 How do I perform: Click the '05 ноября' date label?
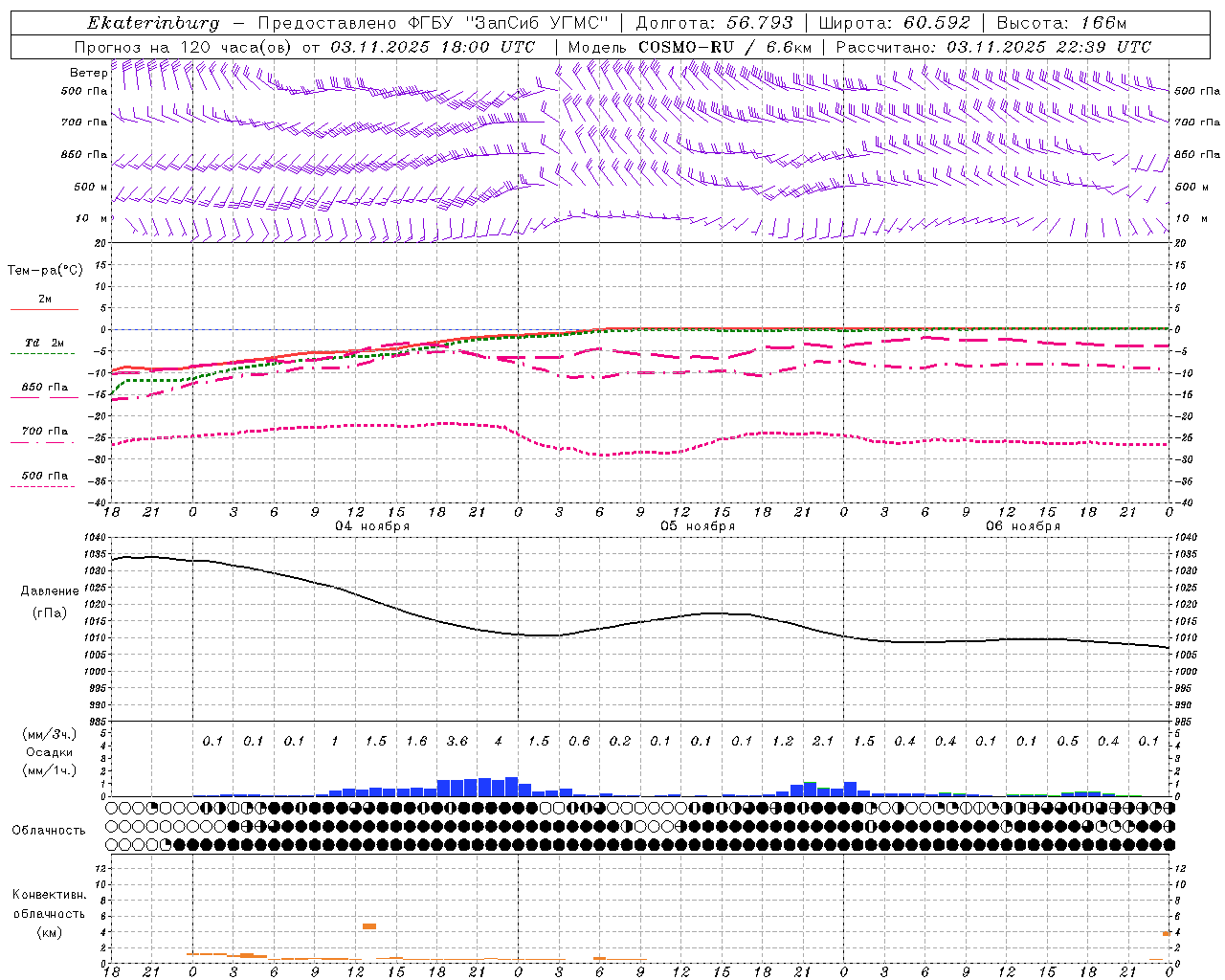(x=698, y=526)
